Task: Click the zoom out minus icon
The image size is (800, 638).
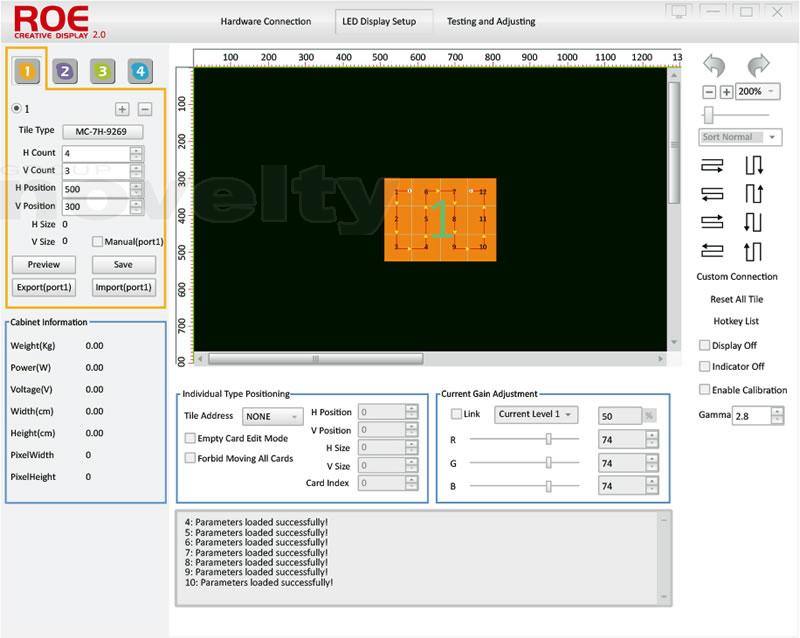Action: (x=709, y=92)
